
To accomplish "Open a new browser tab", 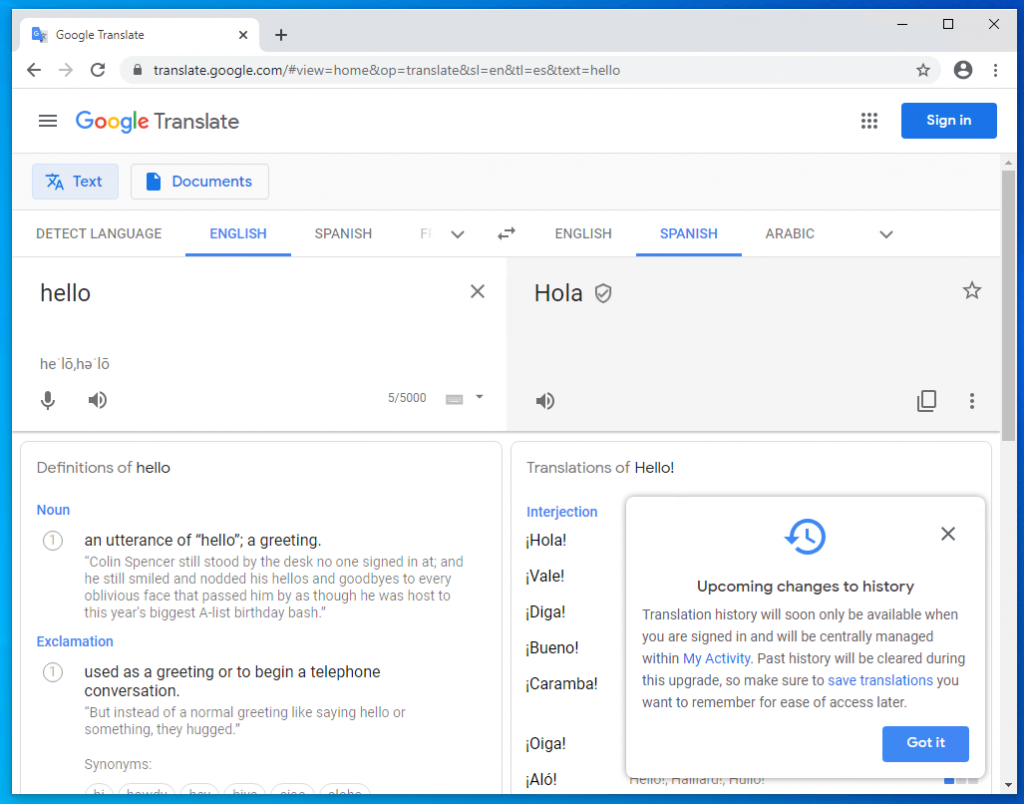I will 281,35.
